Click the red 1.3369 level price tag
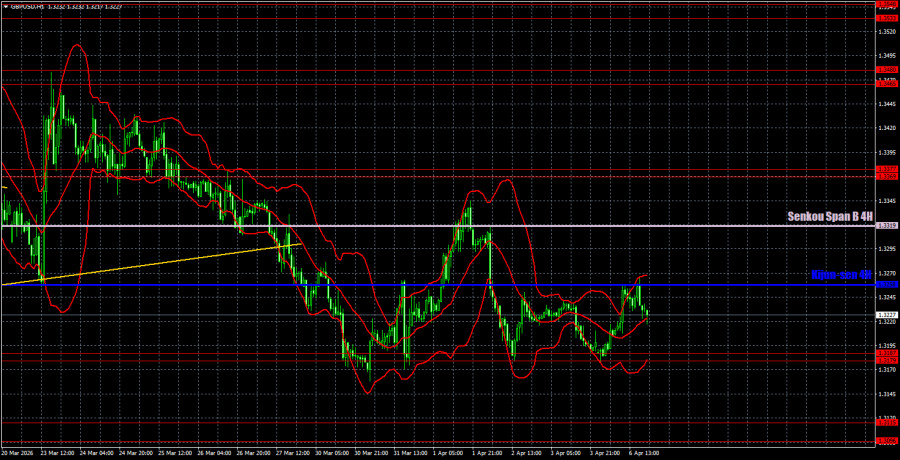The width and height of the screenshot is (900, 460). point(887,177)
